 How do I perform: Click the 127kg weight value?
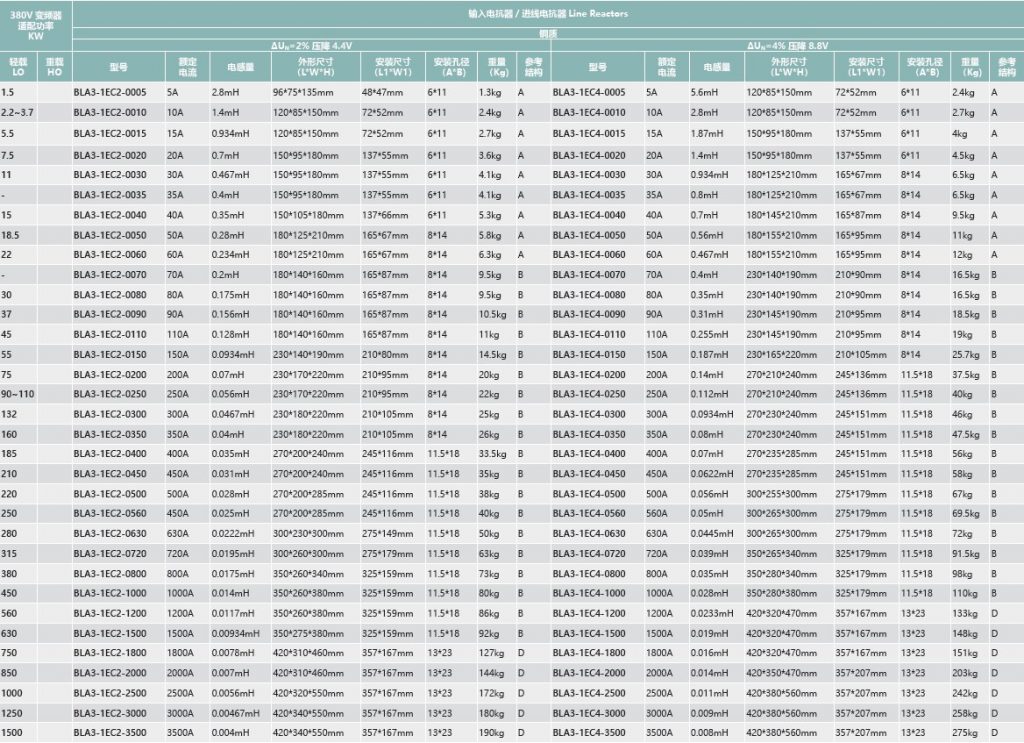(491, 653)
